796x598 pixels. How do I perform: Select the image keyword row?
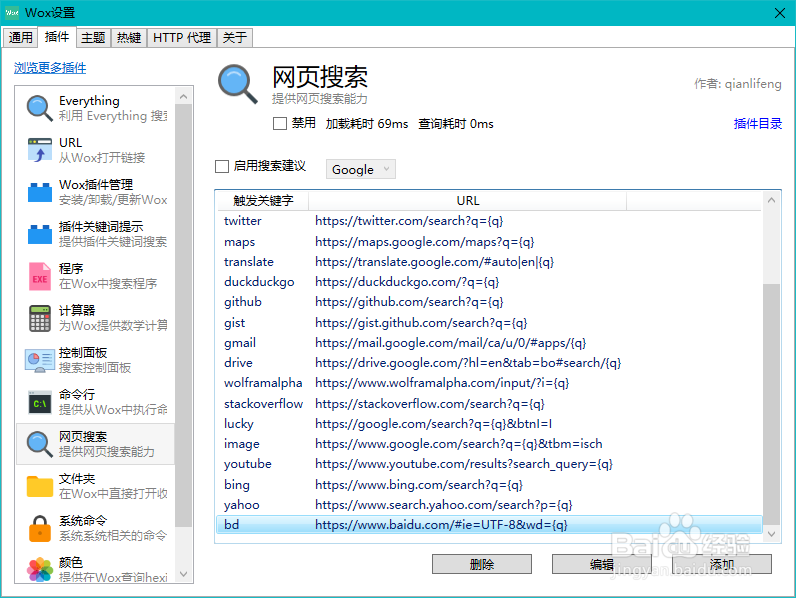click(x=489, y=444)
